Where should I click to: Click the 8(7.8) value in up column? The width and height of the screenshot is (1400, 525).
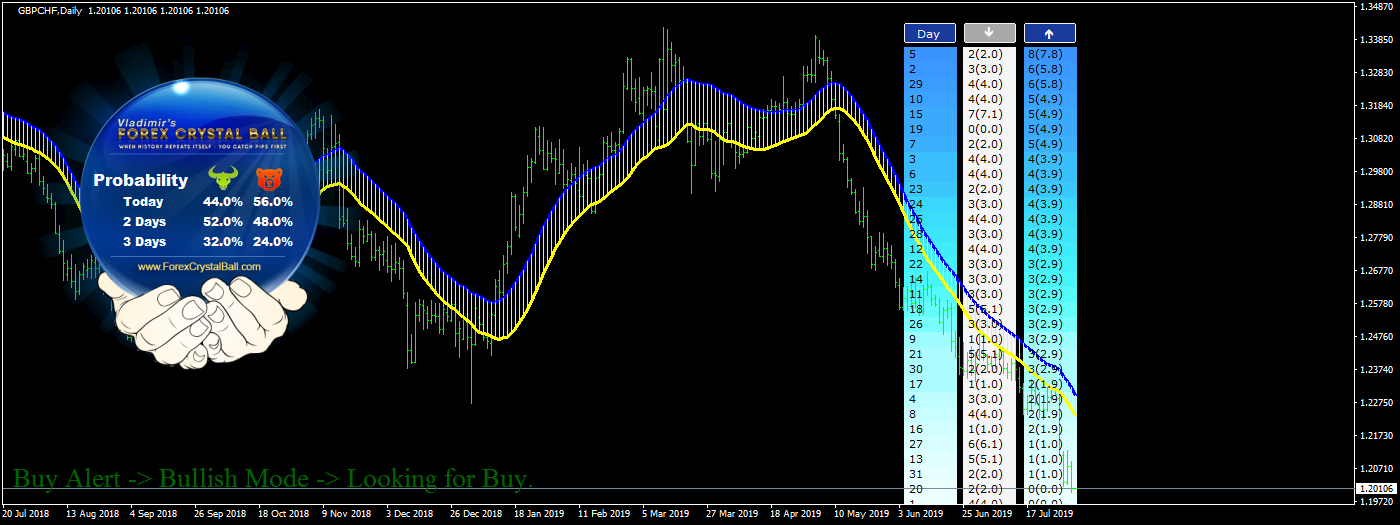click(x=1044, y=54)
